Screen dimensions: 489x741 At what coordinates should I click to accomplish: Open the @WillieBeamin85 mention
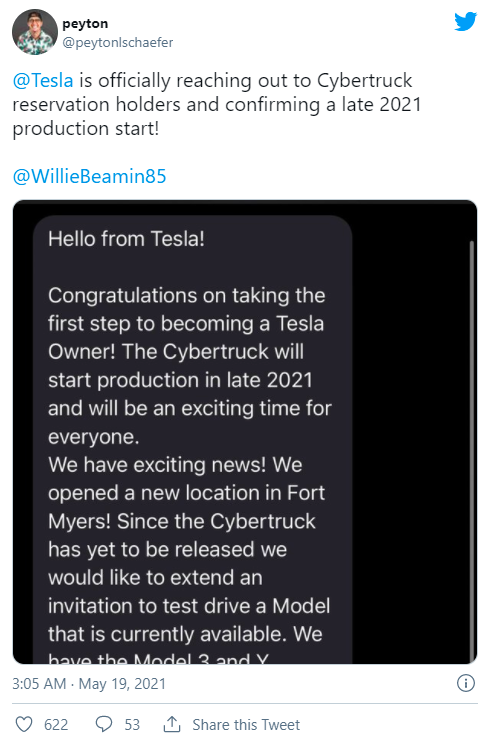tap(89, 176)
